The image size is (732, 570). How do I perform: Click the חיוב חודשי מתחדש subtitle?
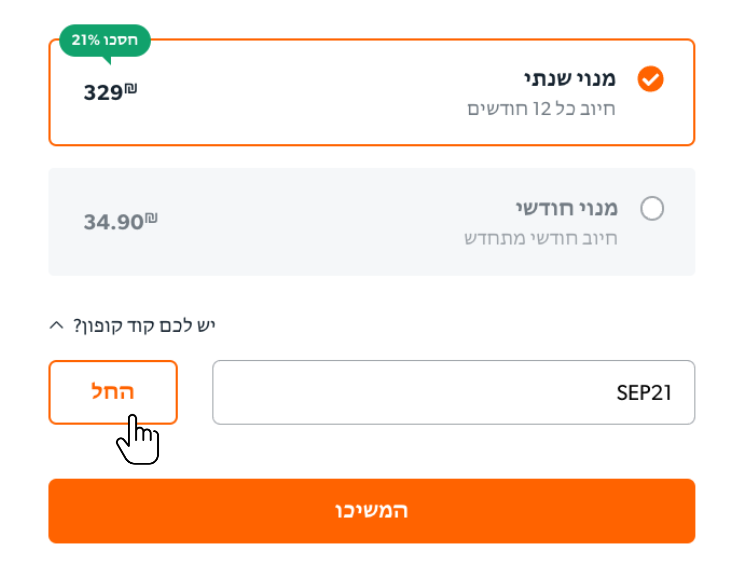pyautogui.click(x=541, y=239)
